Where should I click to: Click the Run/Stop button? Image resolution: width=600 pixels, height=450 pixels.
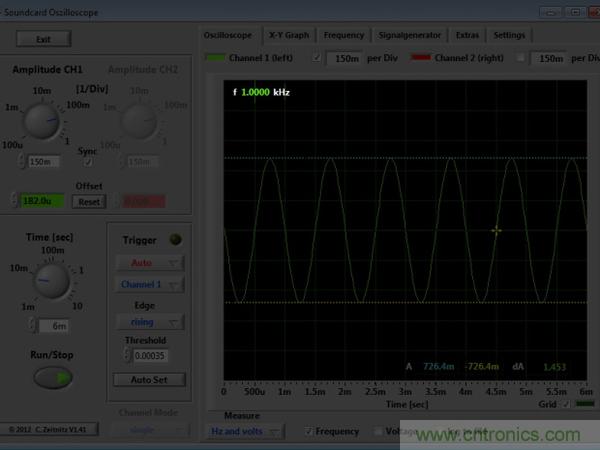(x=54, y=377)
